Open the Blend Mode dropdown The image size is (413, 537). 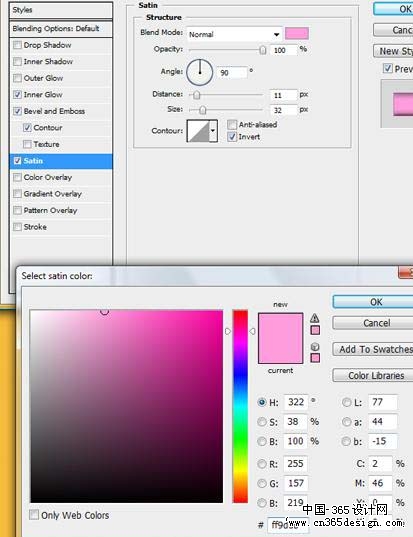click(235, 34)
